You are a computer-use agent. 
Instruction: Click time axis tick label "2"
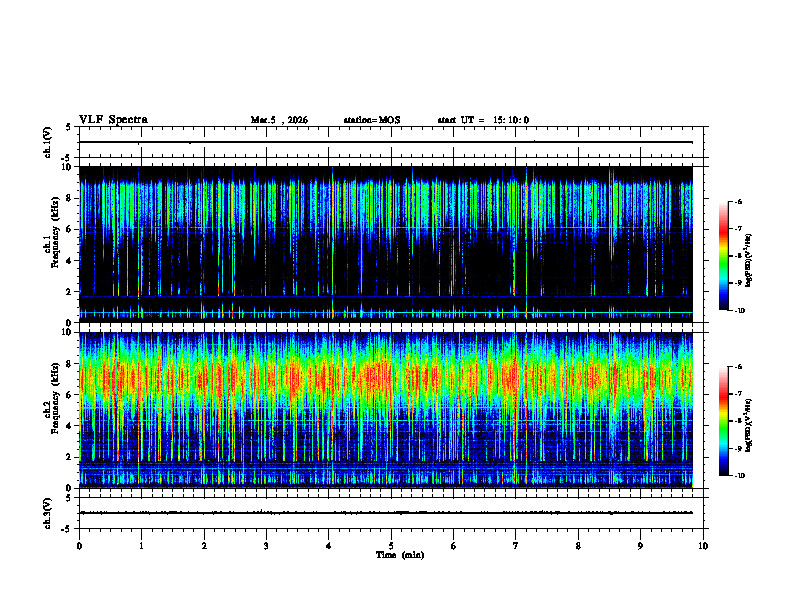tap(204, 546)
